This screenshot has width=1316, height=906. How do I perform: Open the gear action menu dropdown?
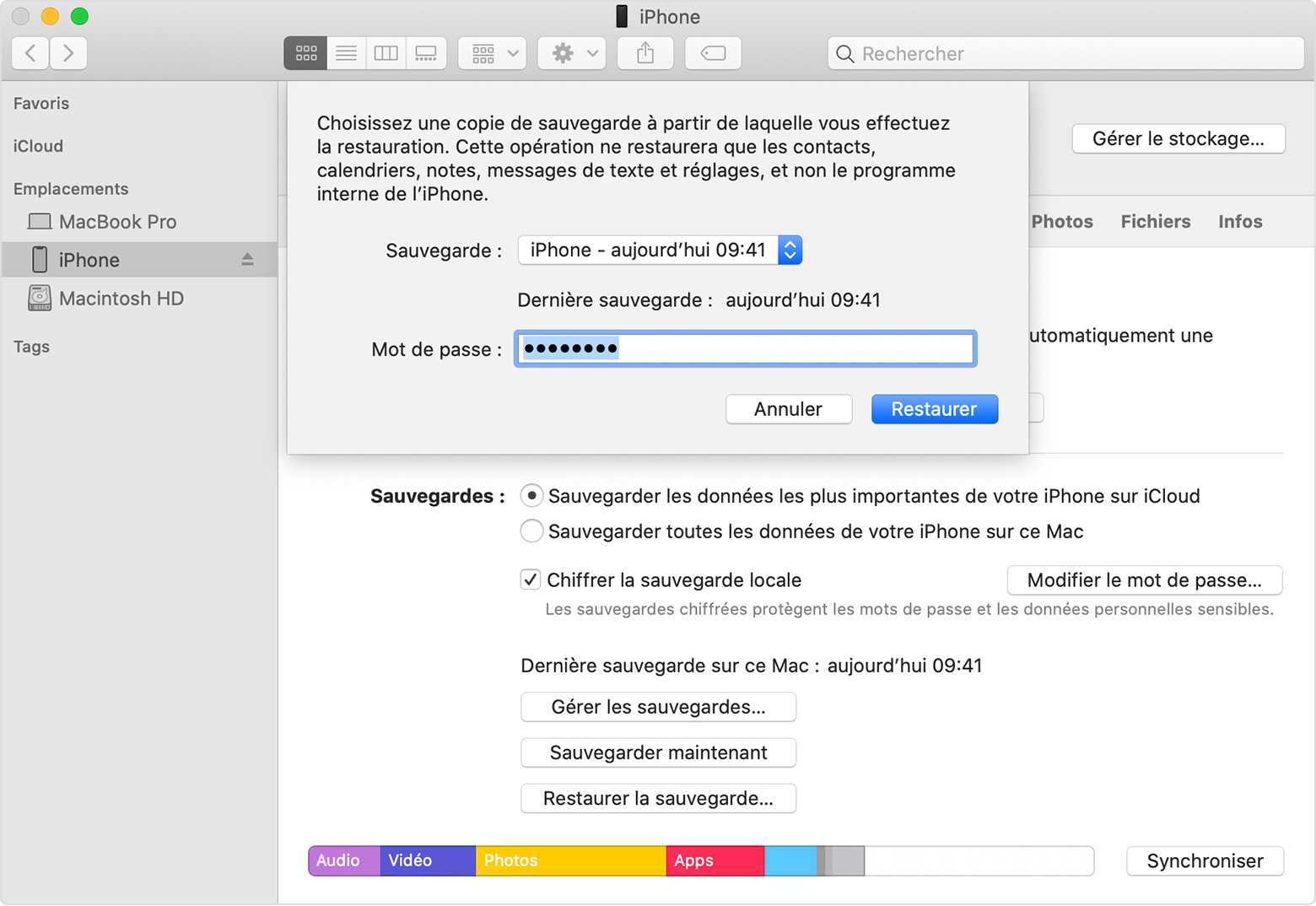click(x=572, y=53)
